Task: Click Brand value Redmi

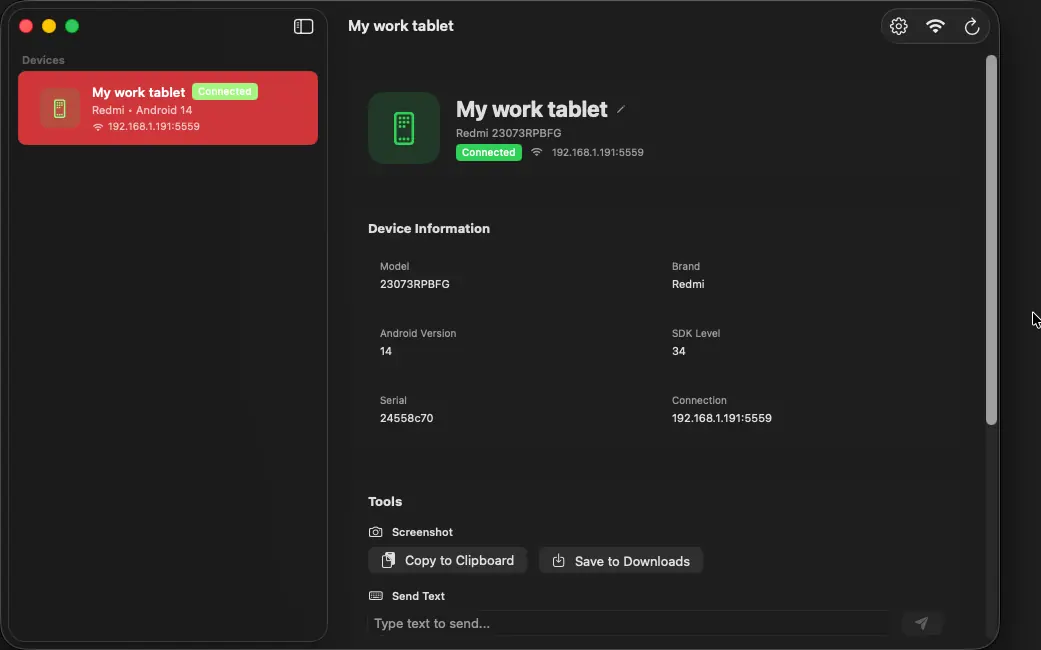Action: pyautogui.click(x=688, y=284)
